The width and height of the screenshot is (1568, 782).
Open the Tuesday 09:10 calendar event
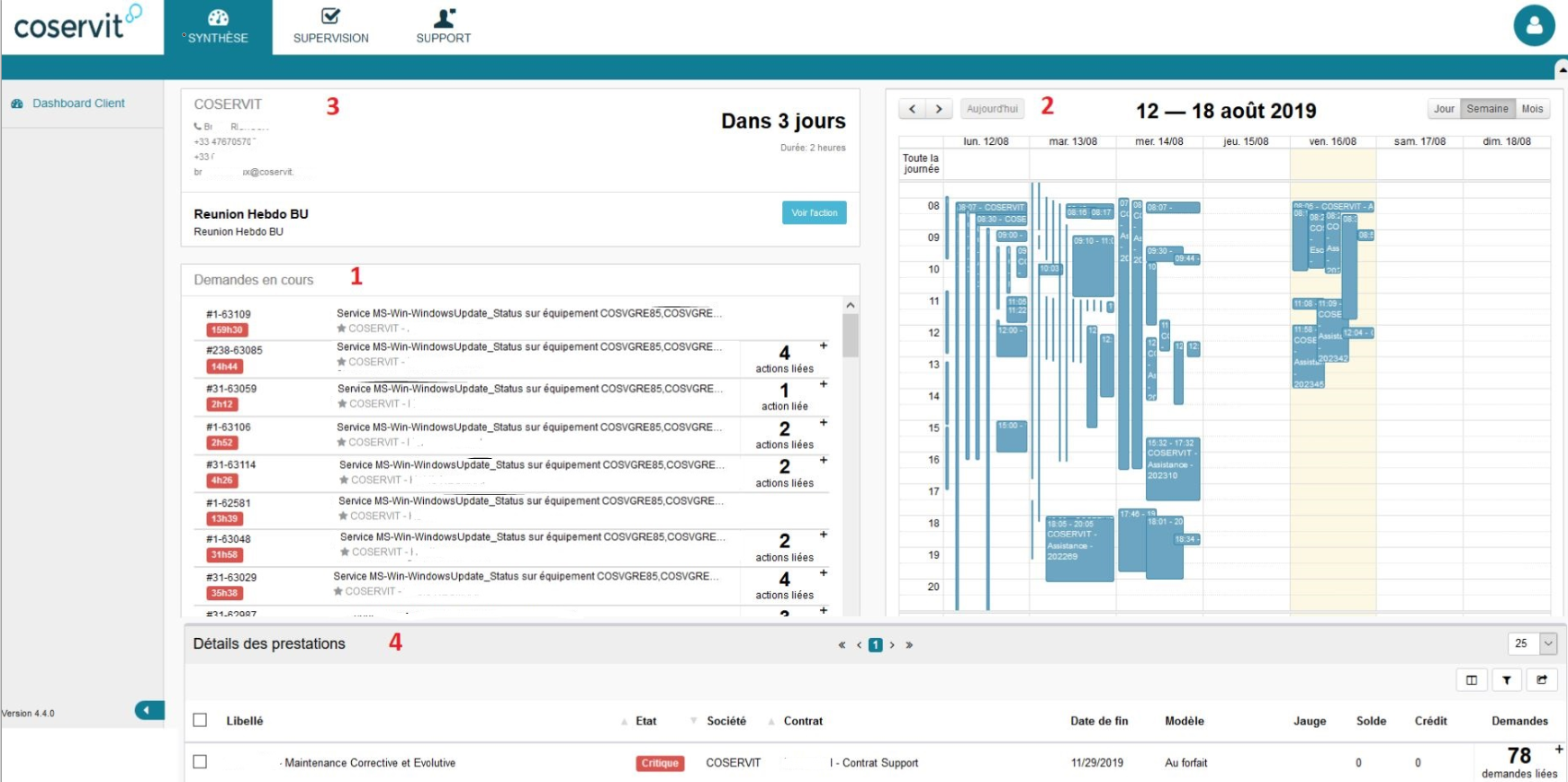tap(1093, 265)
